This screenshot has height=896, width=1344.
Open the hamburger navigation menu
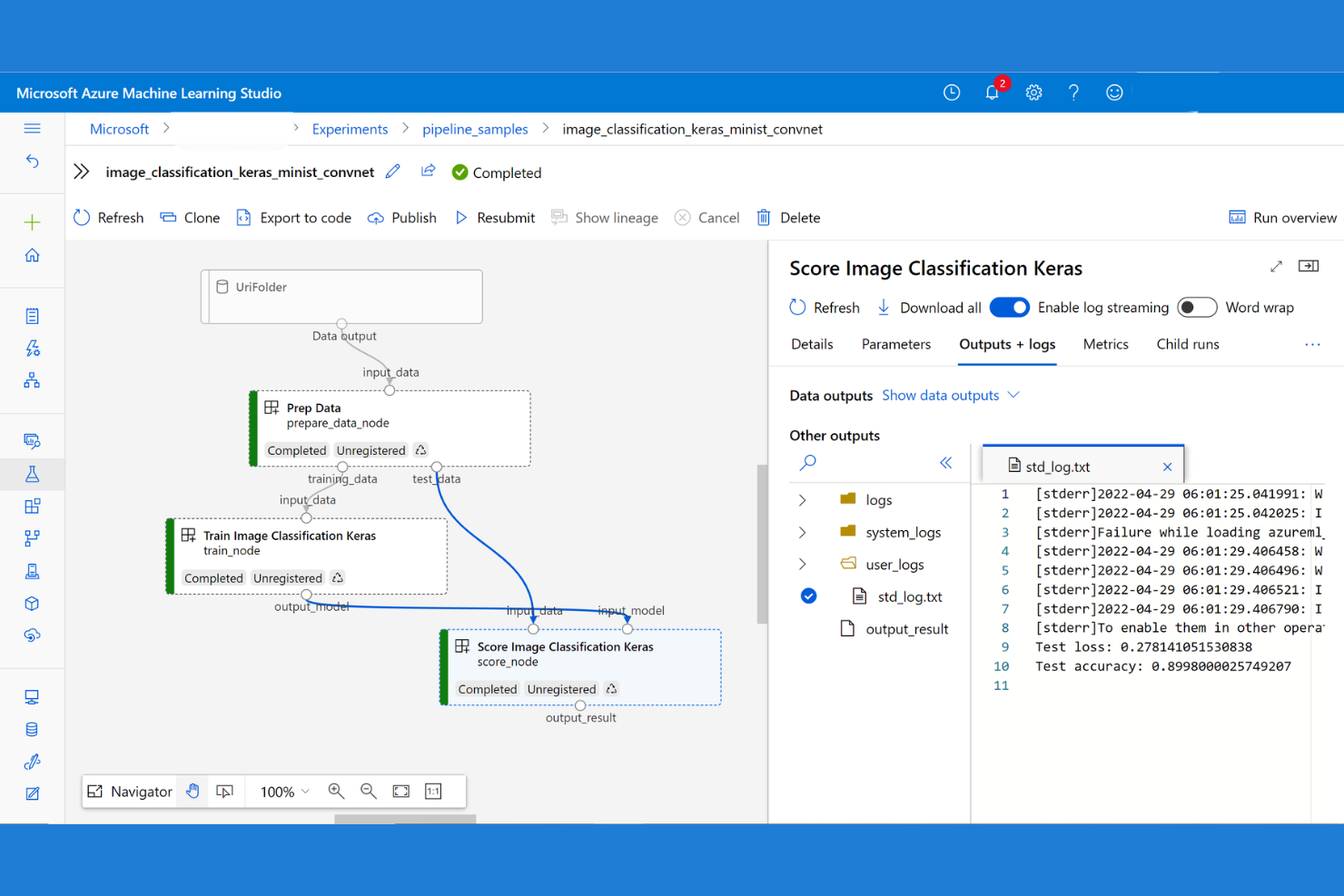click(32, 128)
